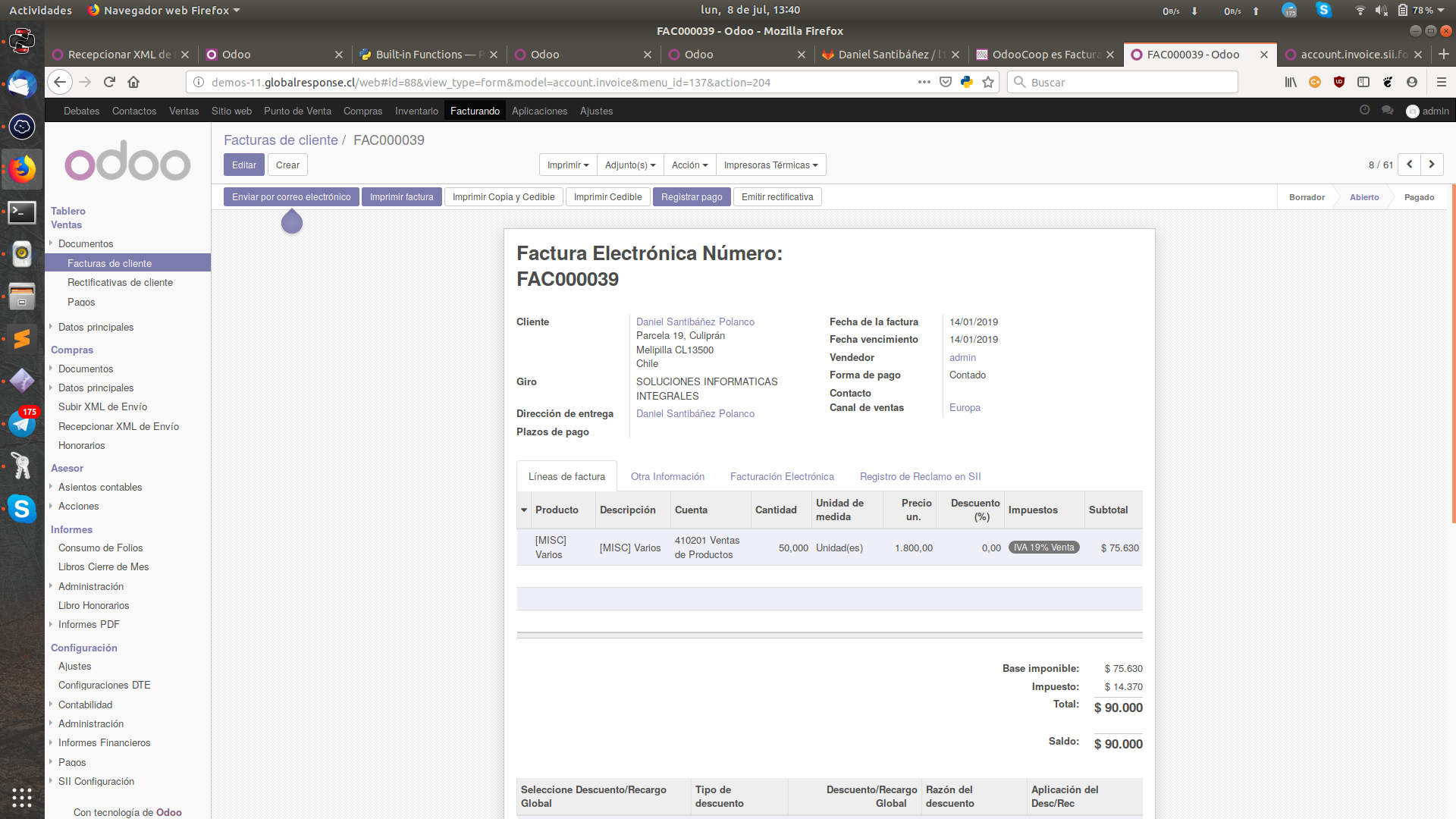
Task: Open the Impresoras Térmicas dropdown
Action: click(x=770, y=165)
